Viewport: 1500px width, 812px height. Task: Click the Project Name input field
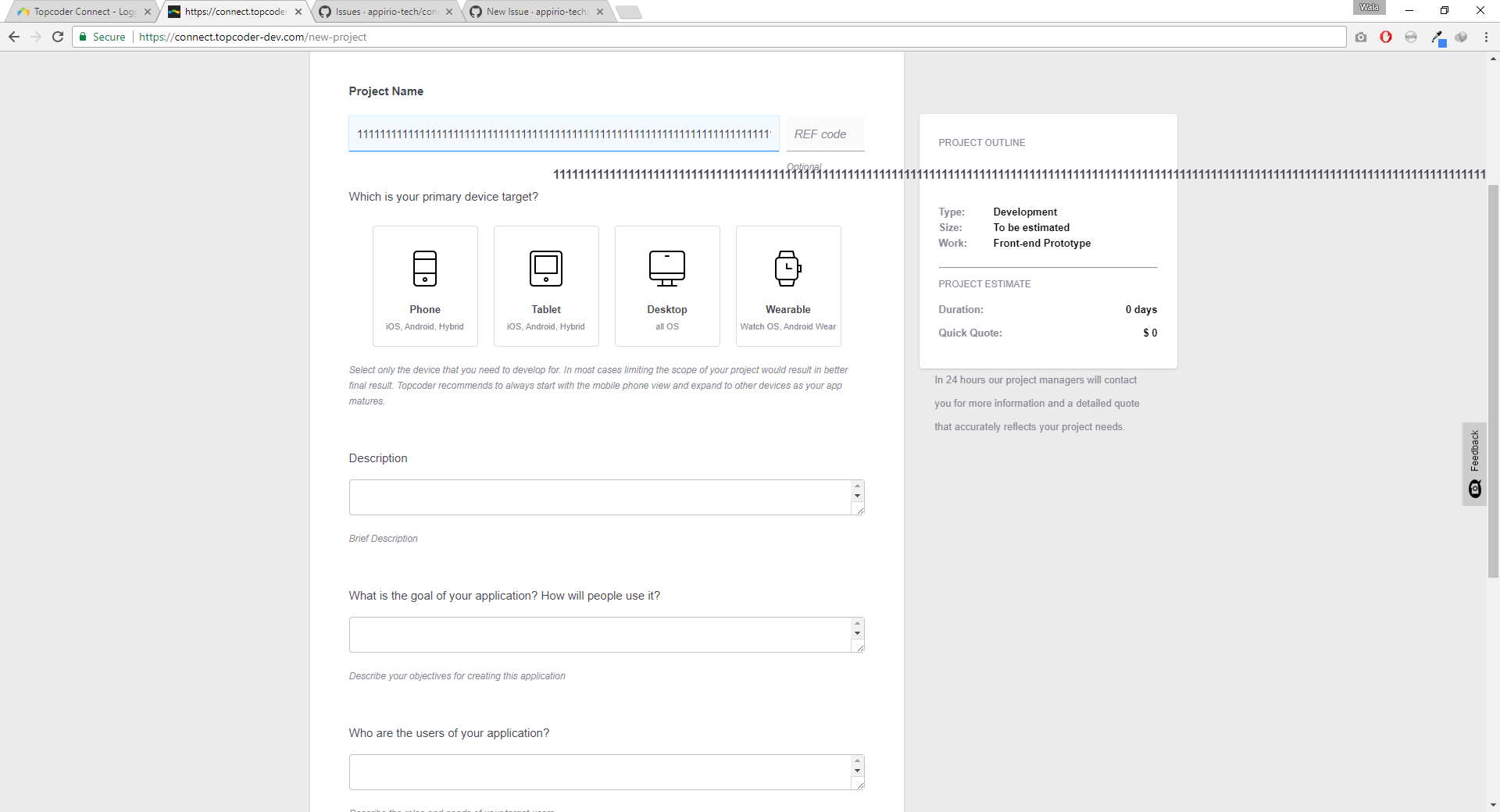click(x=564, y=134)
